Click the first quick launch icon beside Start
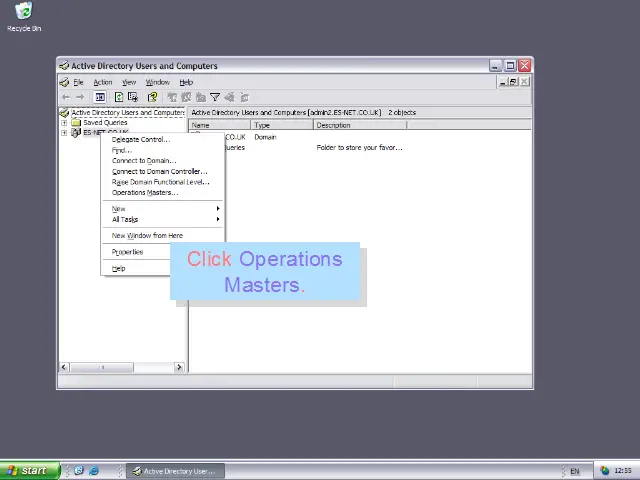The width and height of the screenshot is (640, 480). [79, 471]
